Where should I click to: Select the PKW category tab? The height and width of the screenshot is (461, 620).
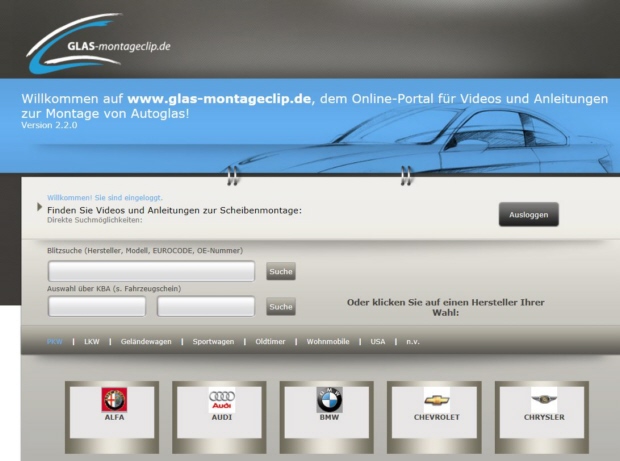click(55, 342)
